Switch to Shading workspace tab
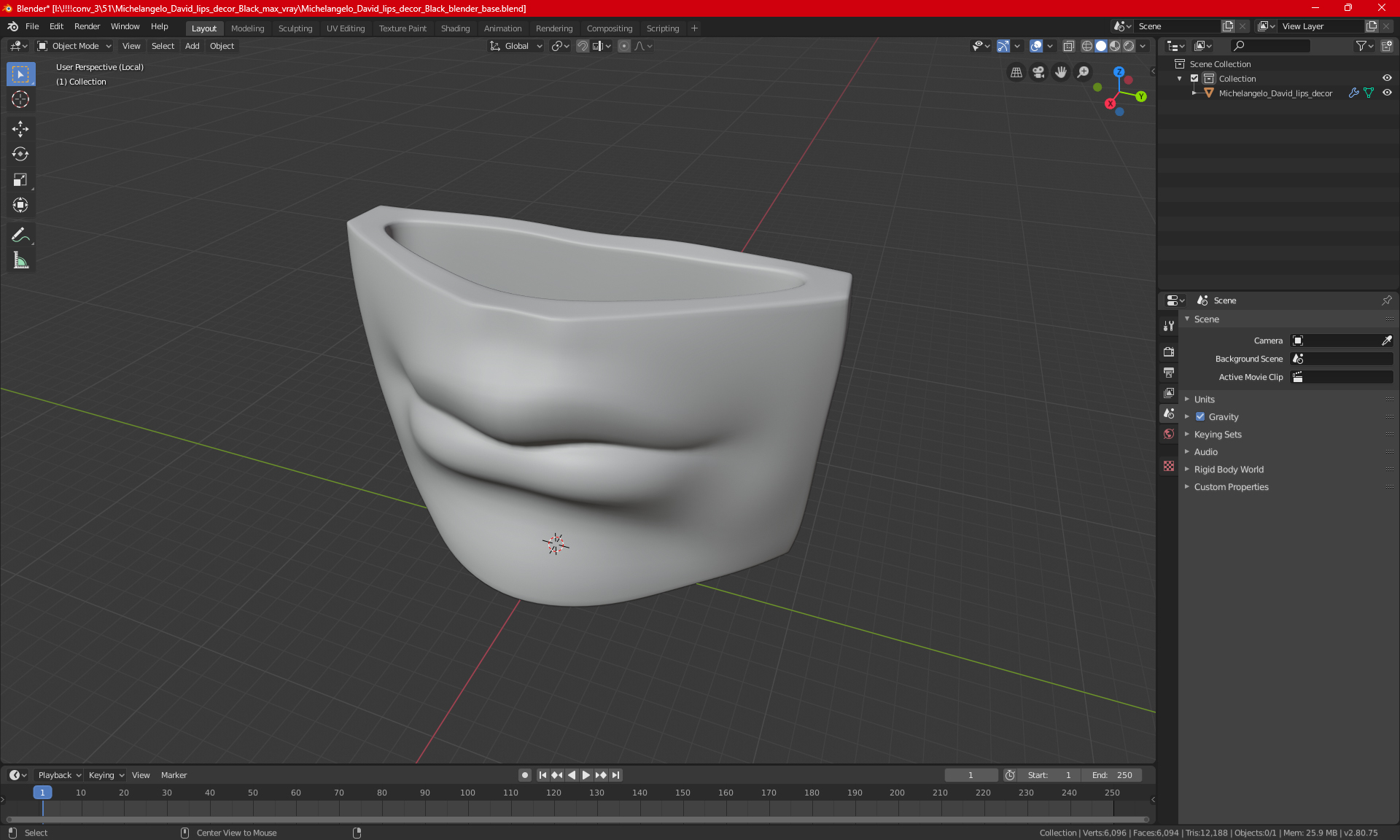The image size is (1400, 840). pos(455,28)
